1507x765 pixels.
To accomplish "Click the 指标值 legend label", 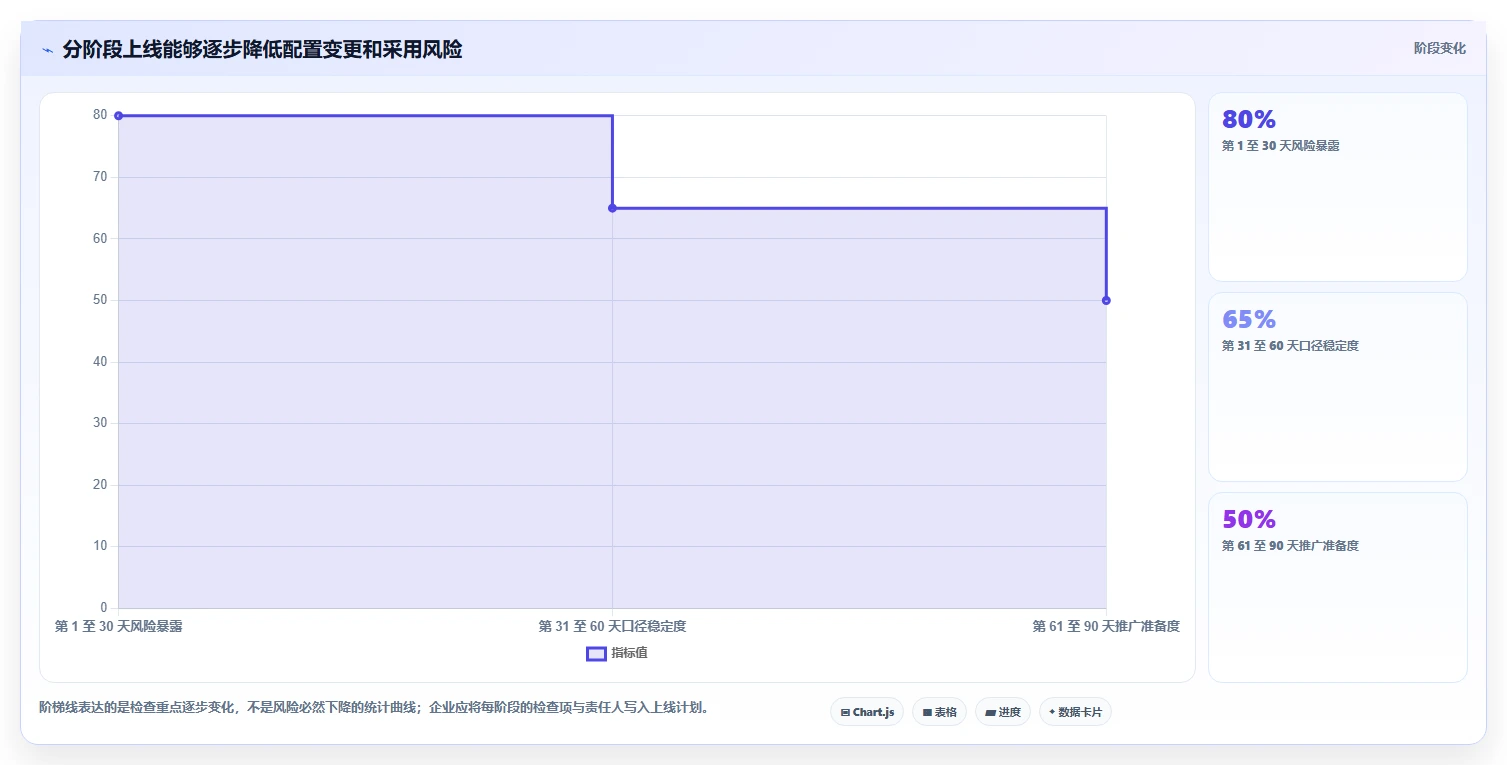I will [630, 653].
